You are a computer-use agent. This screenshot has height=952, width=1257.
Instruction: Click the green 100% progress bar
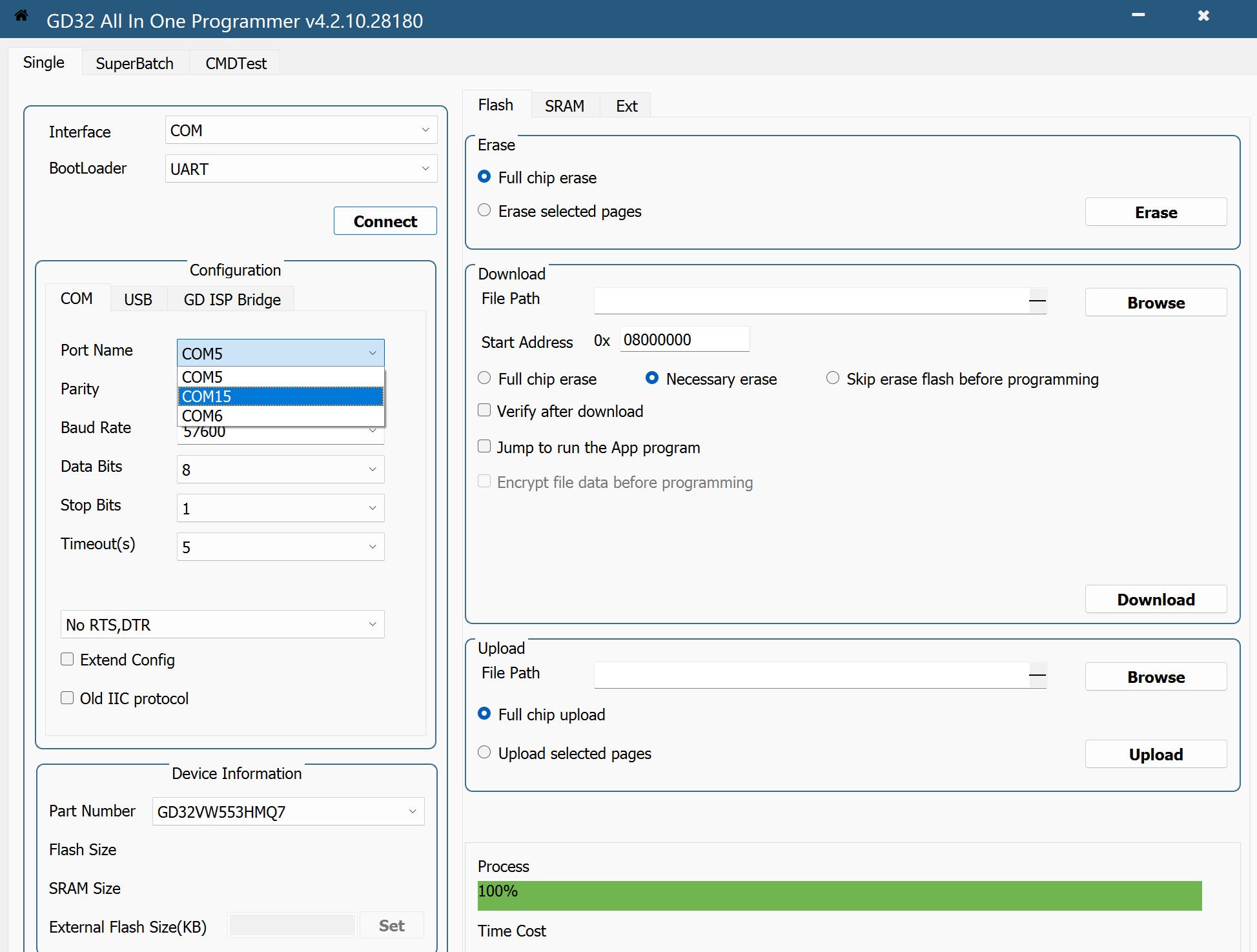pyautogui.click(x=839, y=895)
